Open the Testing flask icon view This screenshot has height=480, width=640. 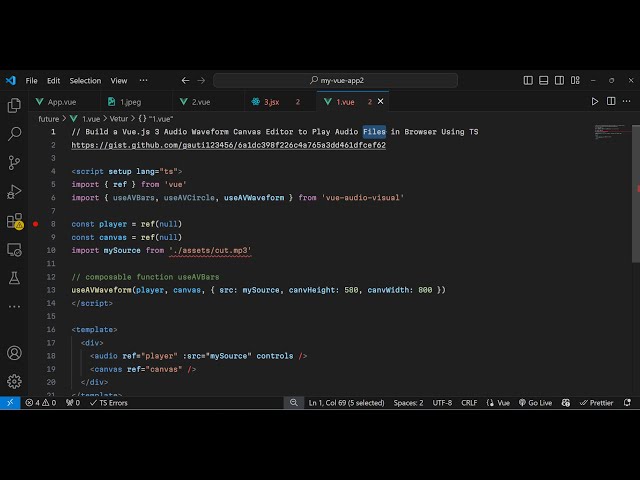[x=14, y=278]
